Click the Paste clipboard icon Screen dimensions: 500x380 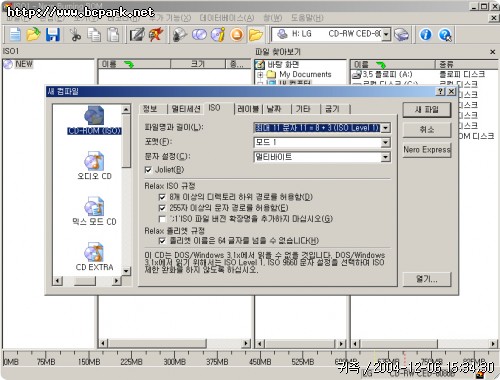(113, 34)
